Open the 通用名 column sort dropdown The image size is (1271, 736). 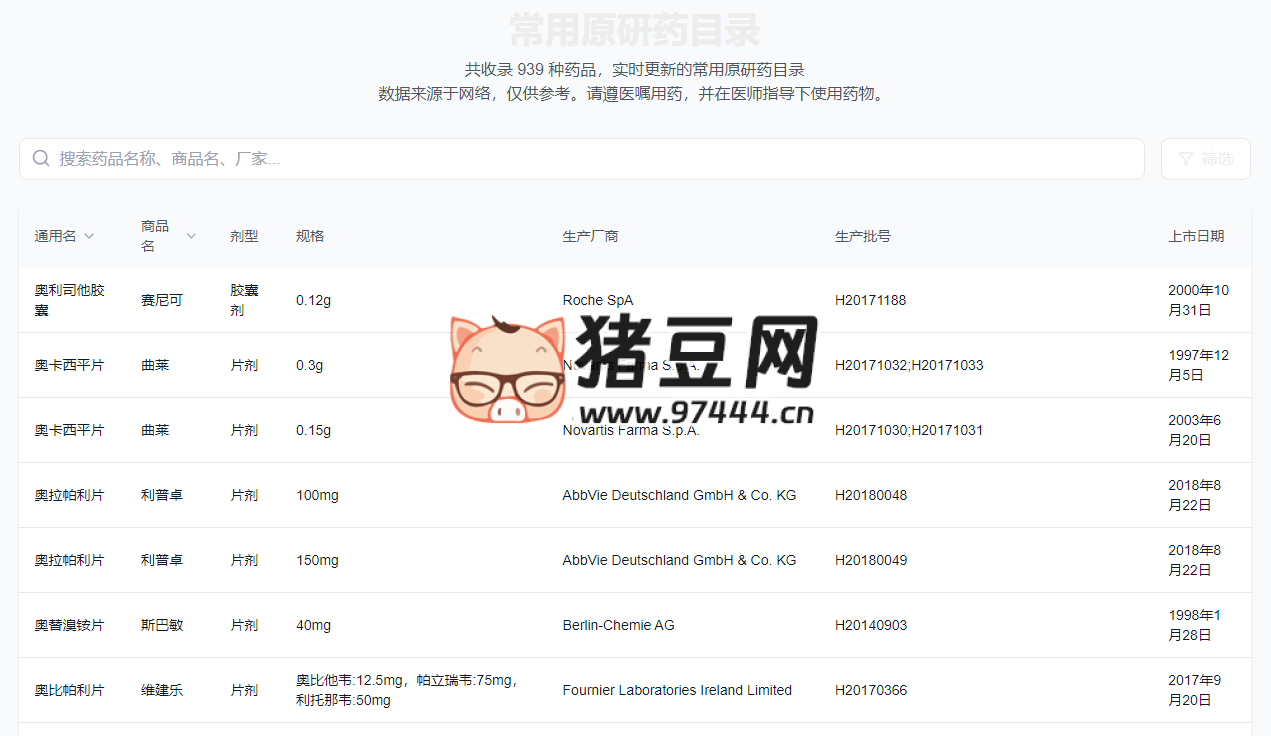[x=89, y=236]
